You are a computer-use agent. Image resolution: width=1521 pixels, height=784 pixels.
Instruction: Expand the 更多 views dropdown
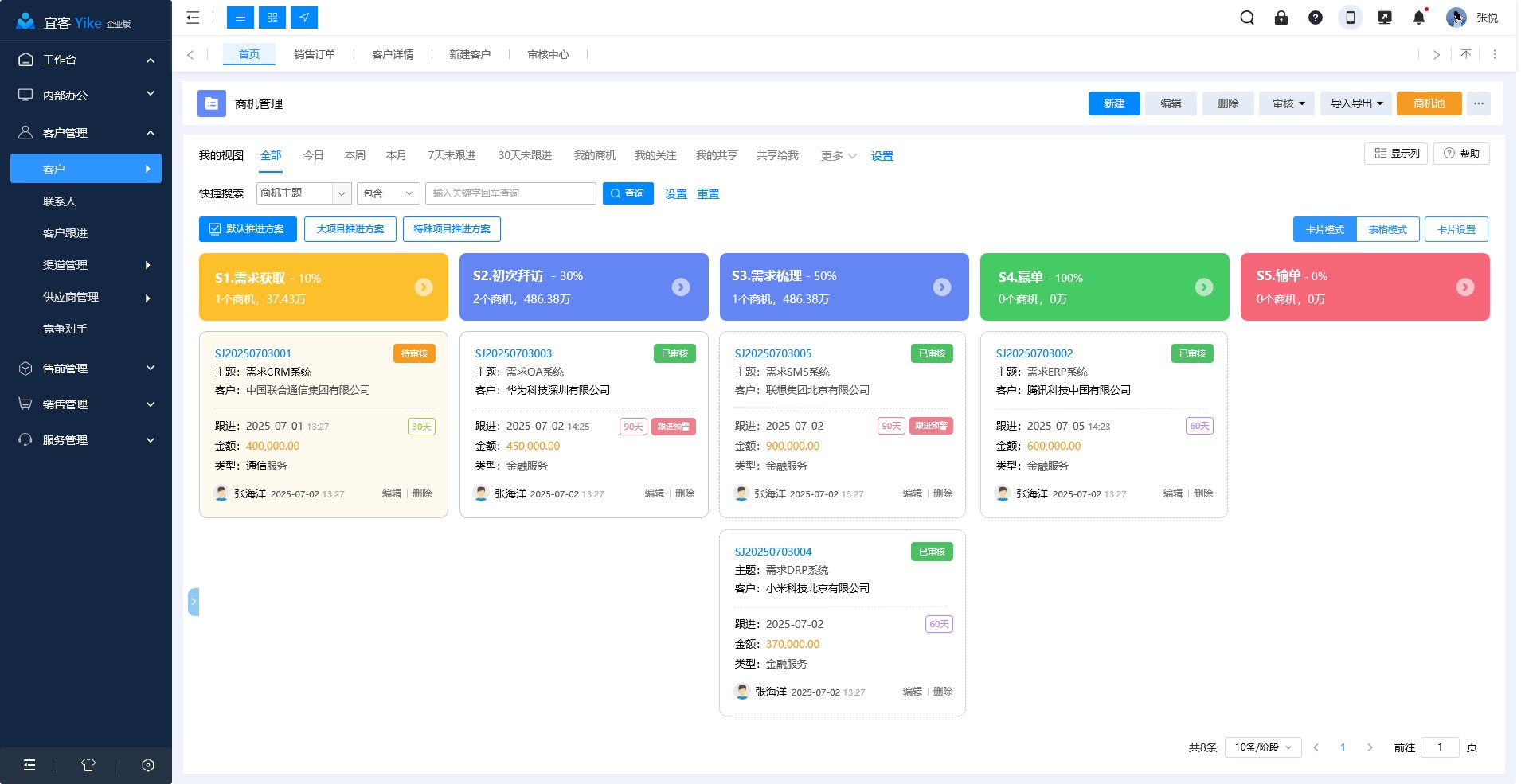point(839,156)
